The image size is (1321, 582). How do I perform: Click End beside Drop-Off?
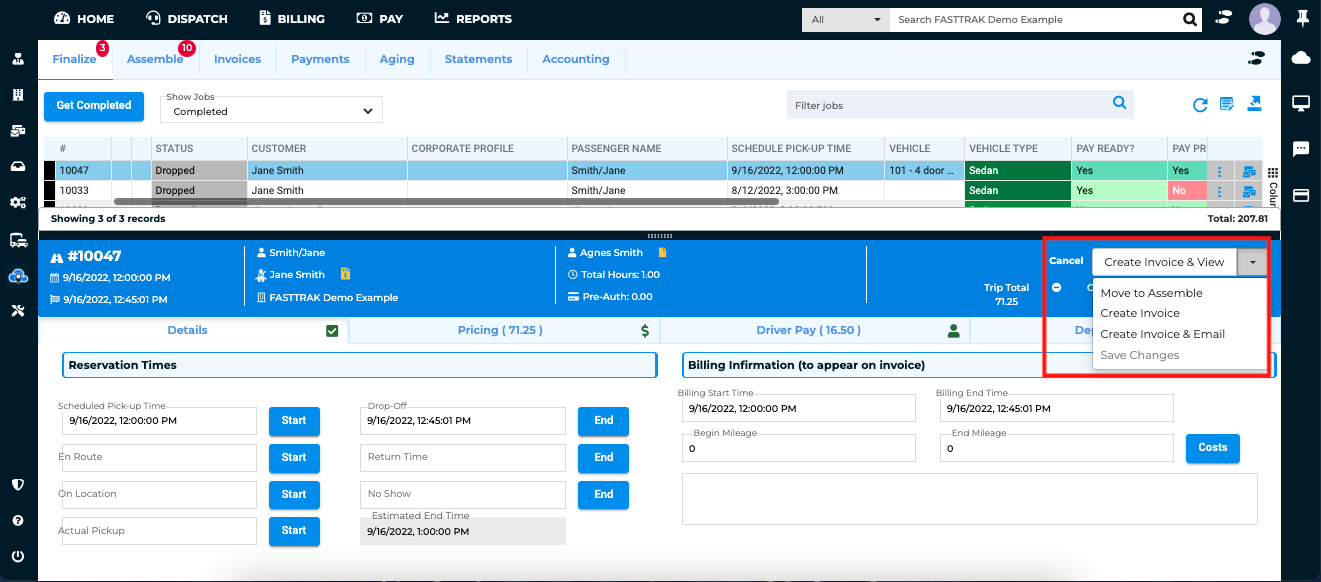pyautogui.click(x=604, y=421)
